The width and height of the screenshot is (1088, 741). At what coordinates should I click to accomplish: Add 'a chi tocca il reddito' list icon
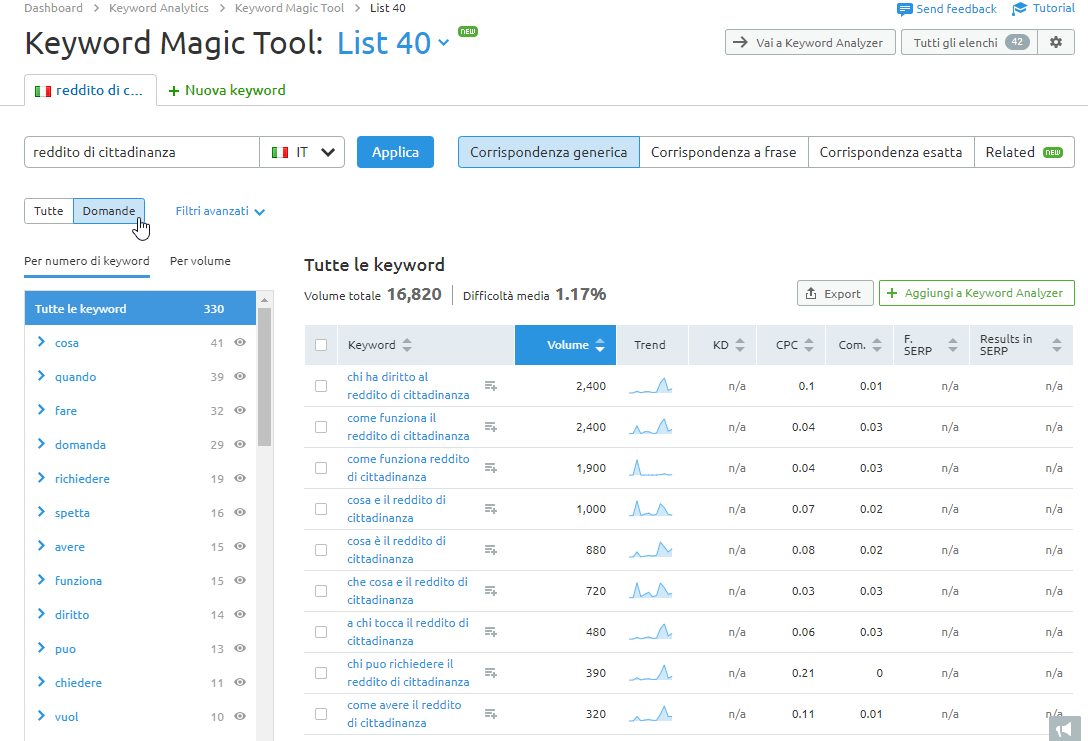(491, 631)
